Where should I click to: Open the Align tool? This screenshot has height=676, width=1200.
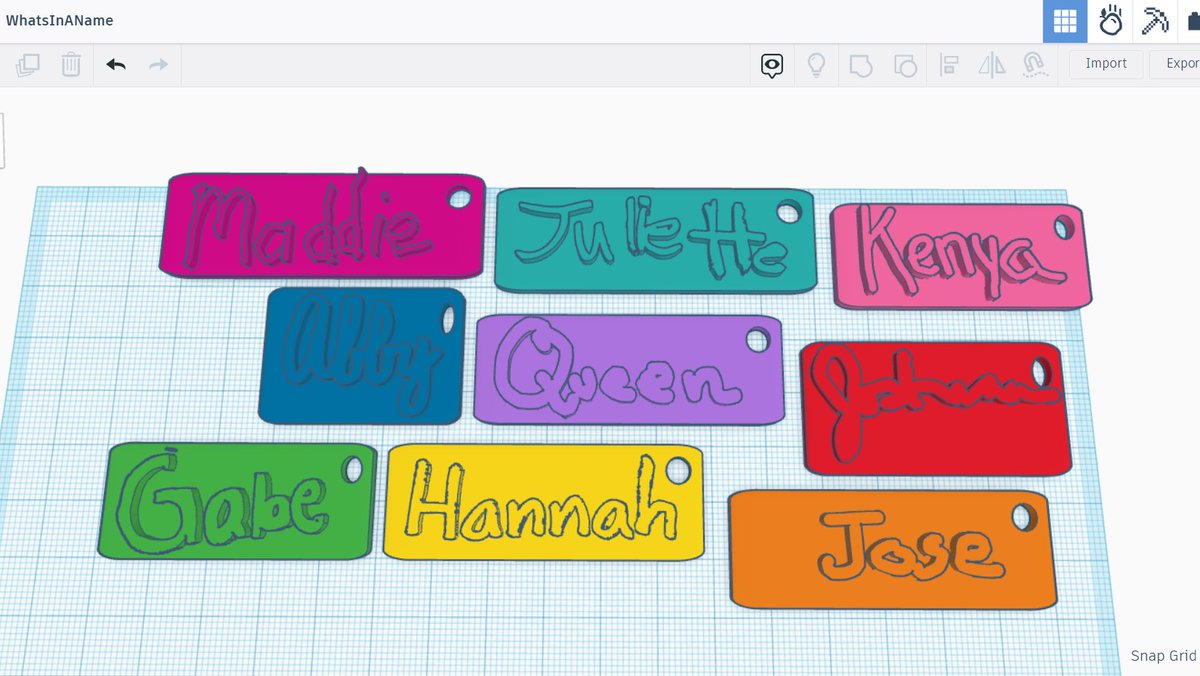(x=948, y=64)
